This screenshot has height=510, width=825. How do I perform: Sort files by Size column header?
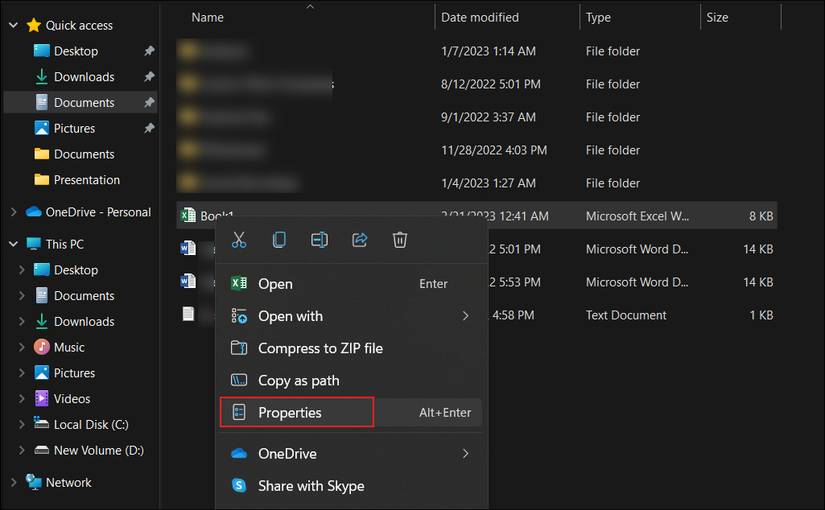tap(717, 17)
